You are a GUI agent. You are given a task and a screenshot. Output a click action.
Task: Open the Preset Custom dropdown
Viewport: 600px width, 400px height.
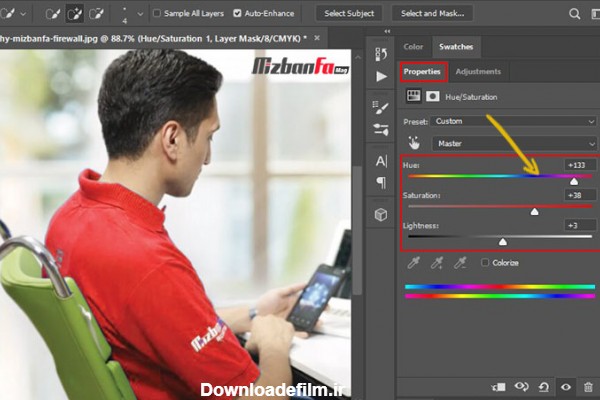tap(514, 121)
